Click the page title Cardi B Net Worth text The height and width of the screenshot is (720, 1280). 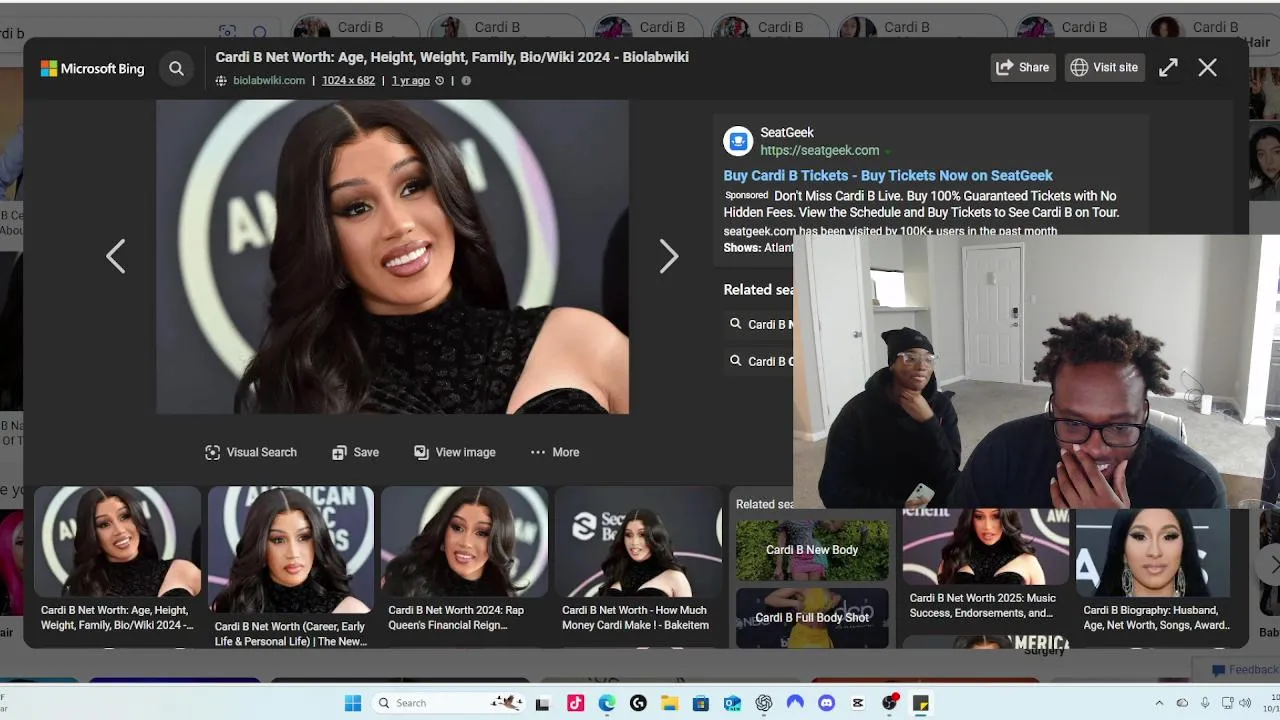(x=452, y=57)
